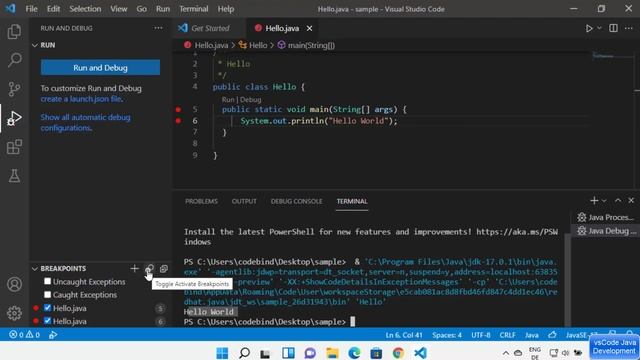Open the new terminal launch profile dropdown
This screenshot has height=360, width=640.
(604, 200)
